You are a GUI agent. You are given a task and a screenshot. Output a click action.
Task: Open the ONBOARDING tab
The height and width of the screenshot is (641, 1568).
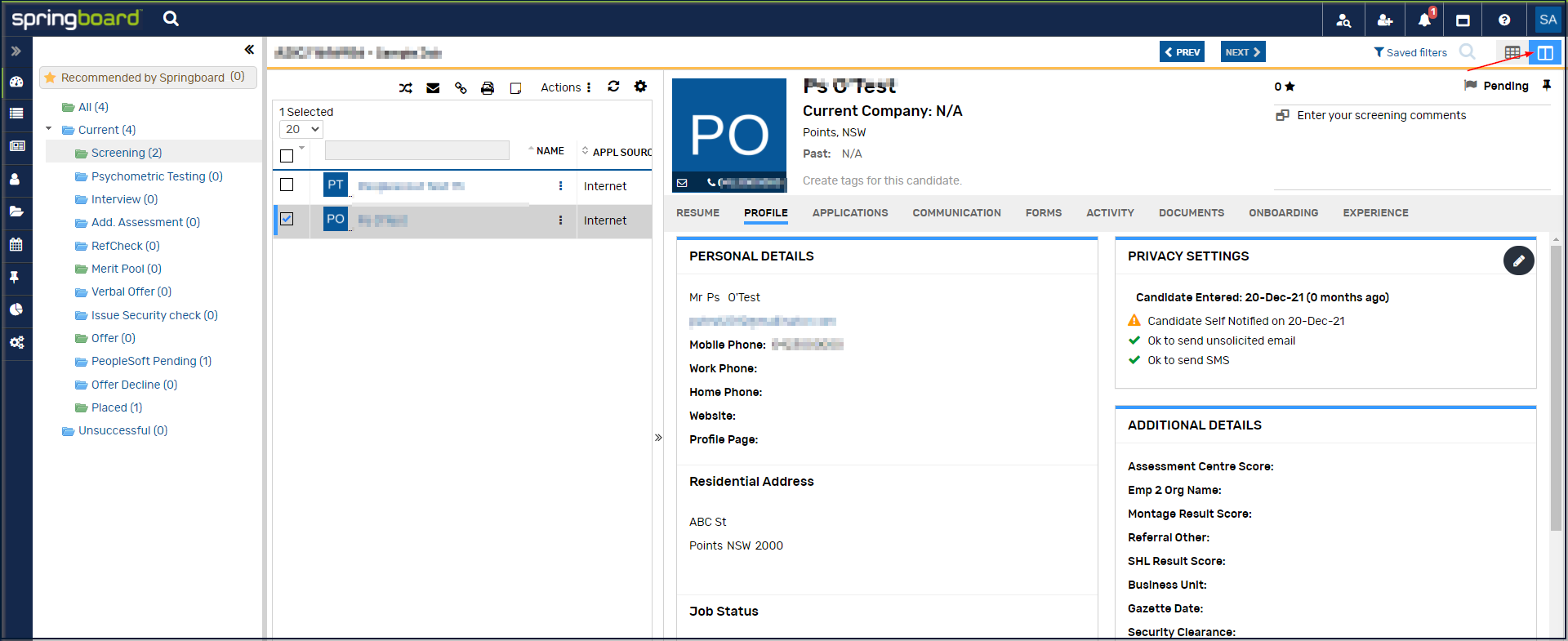1283,212
